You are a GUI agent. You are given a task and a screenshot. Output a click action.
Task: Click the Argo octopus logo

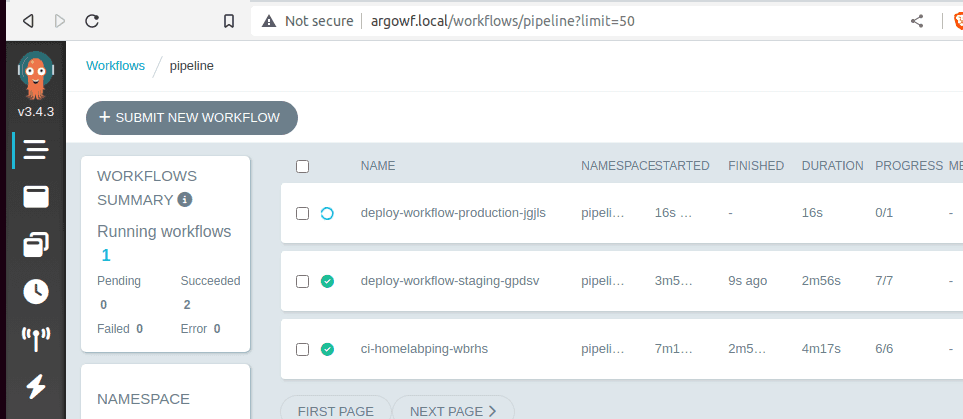tap(35, 75)
